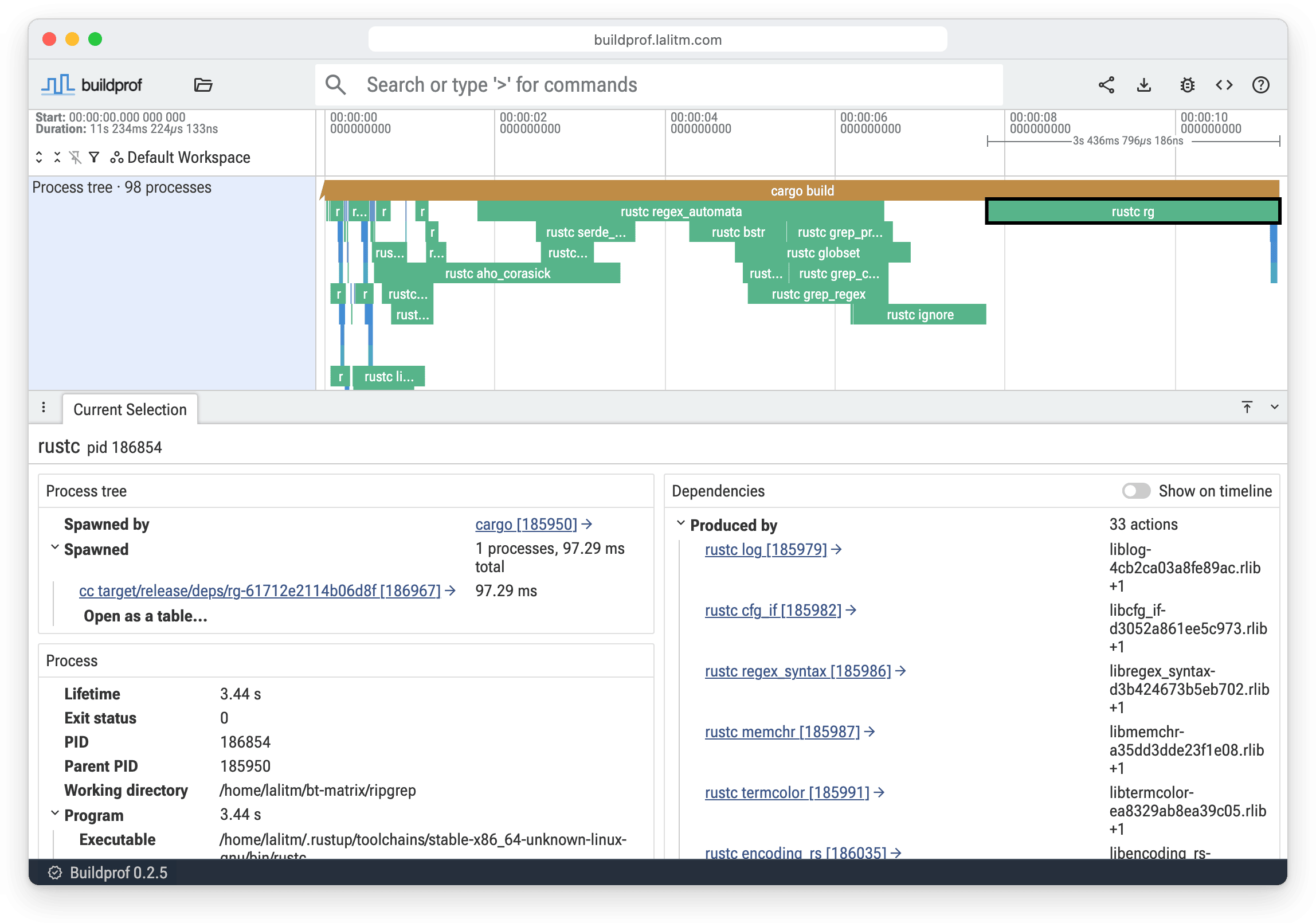Open rustc regex_syntax [185986] link
The height and width of the screenshot is (923, 1316).
(x=798, y=671)
